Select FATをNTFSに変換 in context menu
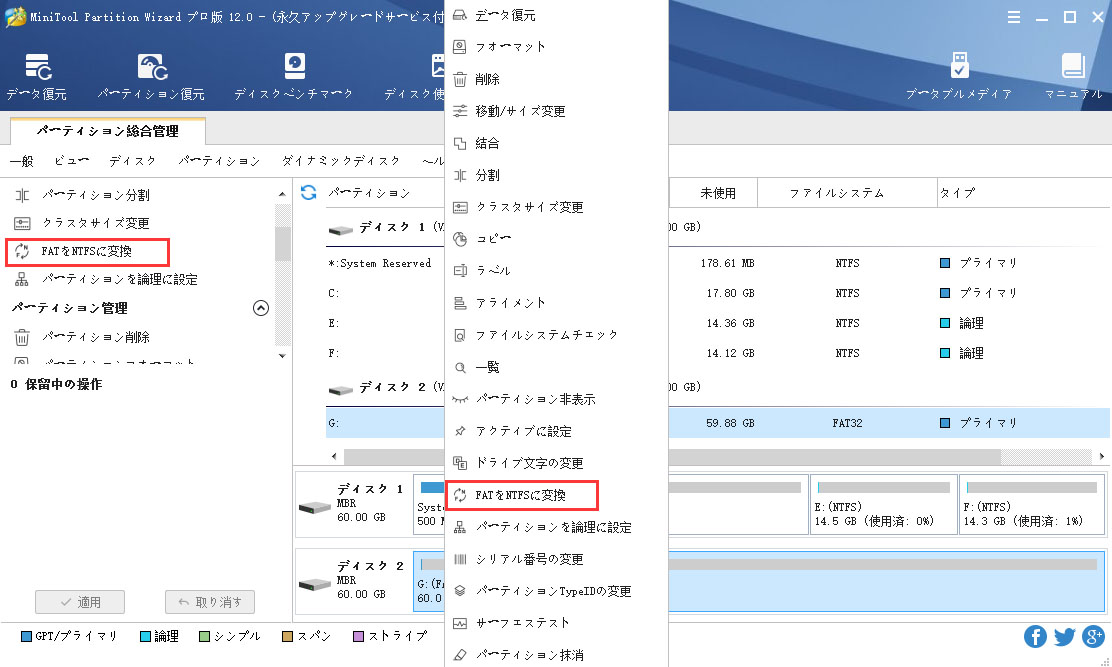 click(x=520, y=495)
